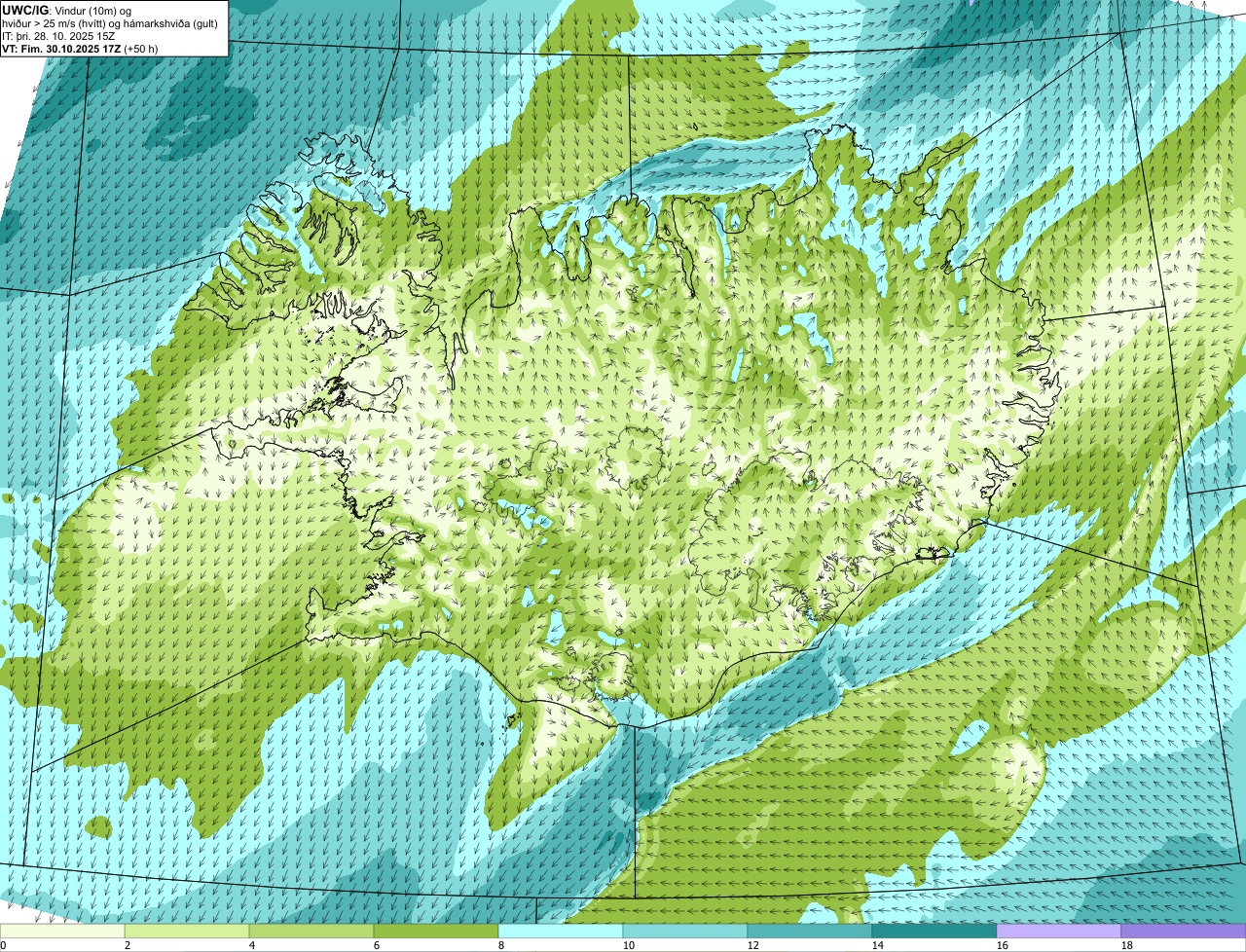Click the legend scale label "8"
1246x952 pixels.
[501, 945]
